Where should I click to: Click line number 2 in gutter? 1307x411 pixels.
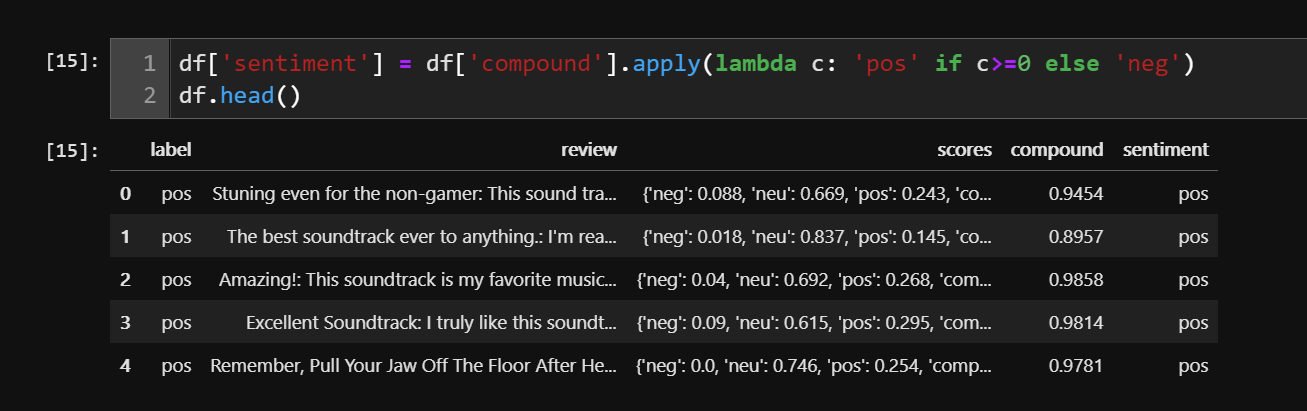pos(149,99)
